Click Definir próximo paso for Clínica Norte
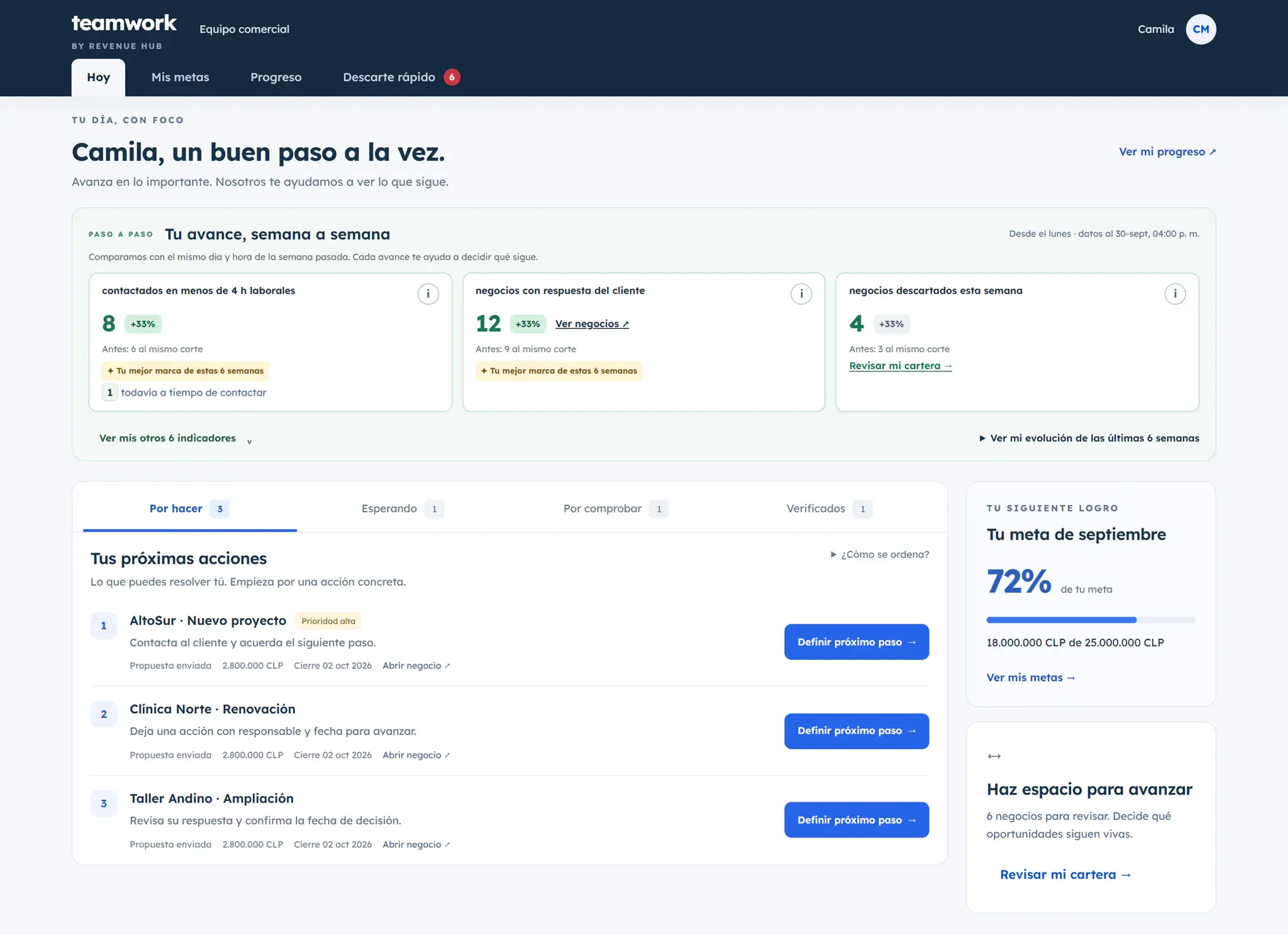Screen dimensions: 1288x935 pyautogui.click(x=857, y=731)
